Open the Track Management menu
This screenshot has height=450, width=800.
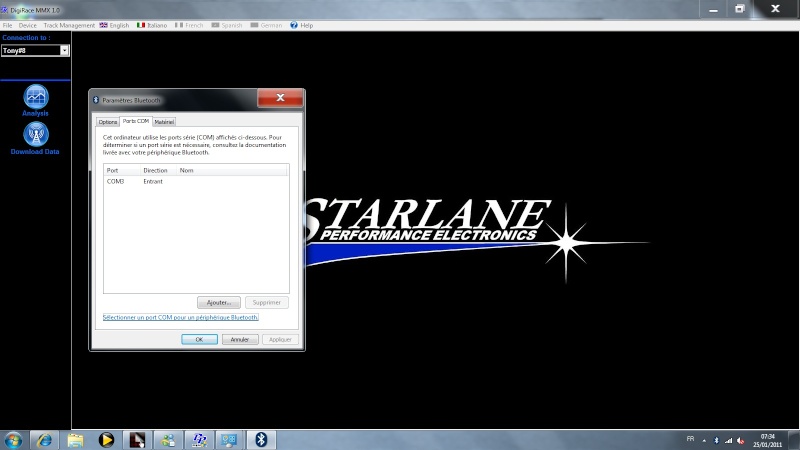pyautogui.click(x=69, y=25)
